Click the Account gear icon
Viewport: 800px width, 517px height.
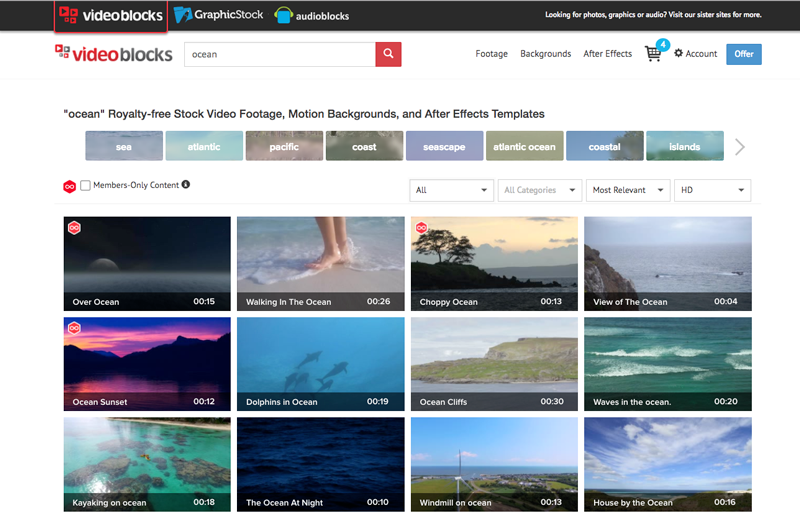(679, 53)
